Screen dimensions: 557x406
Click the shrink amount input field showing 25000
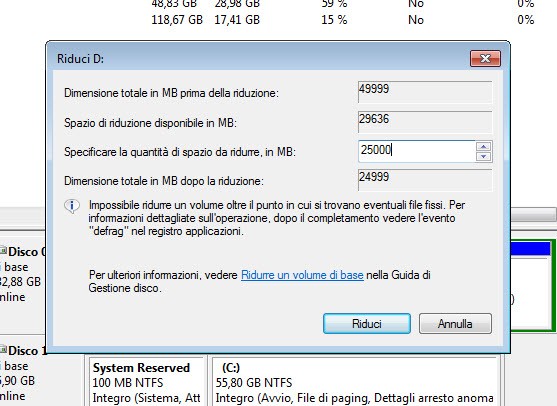click(416, 151)
